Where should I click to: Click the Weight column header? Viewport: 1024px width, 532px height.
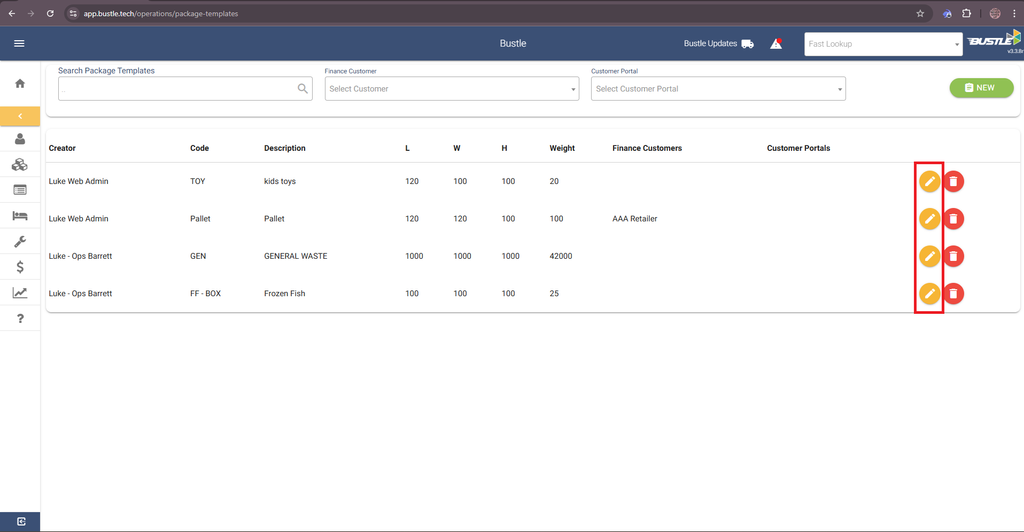click(562, 148)
